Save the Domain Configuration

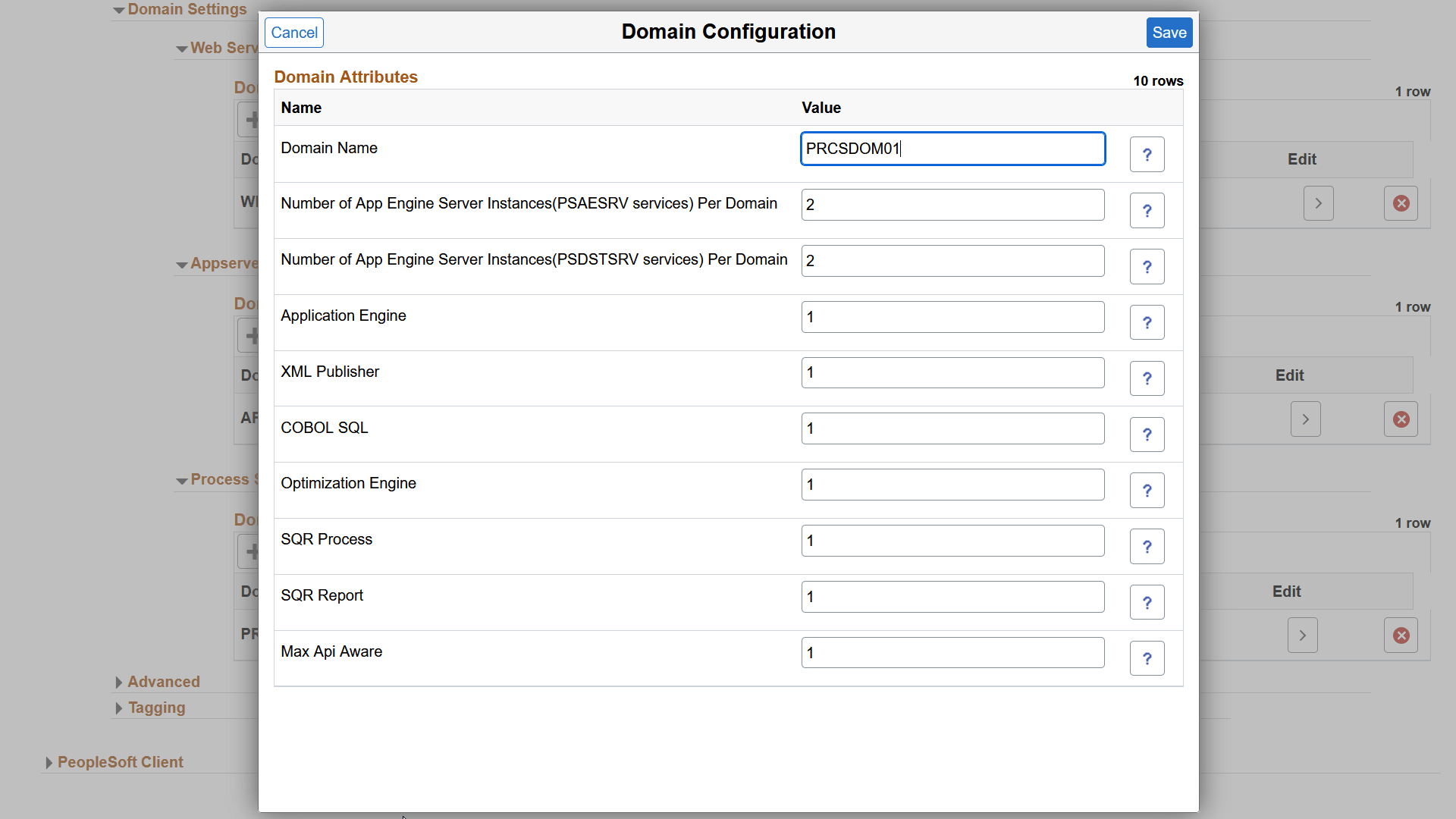pos(1169,33)
